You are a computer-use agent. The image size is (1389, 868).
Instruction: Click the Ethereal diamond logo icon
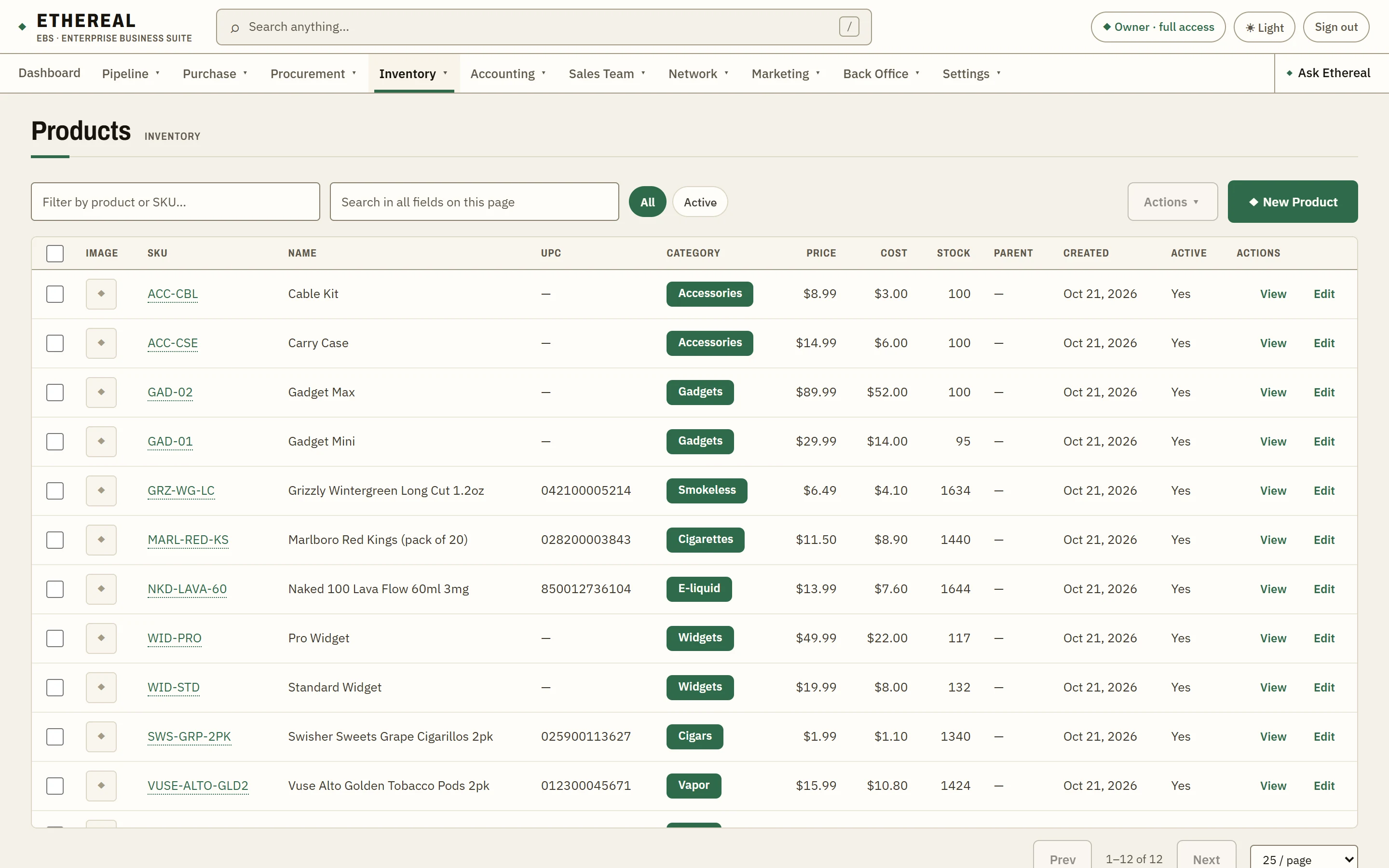(x=22, y=27)
